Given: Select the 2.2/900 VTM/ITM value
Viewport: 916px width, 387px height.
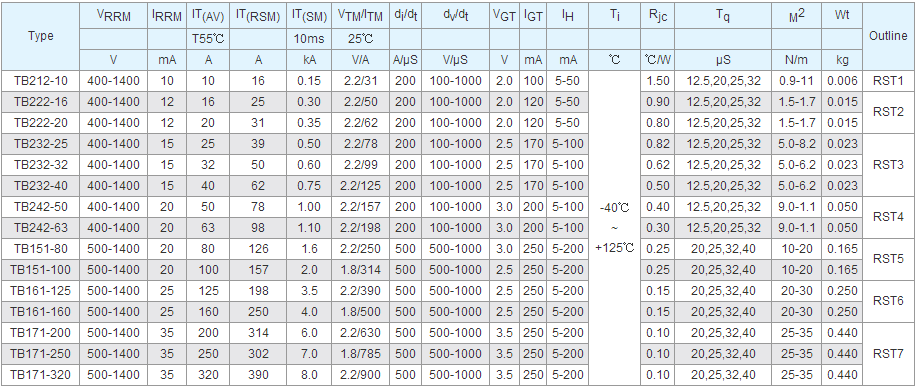Looking at the screenshot, I should coord(360,375).
